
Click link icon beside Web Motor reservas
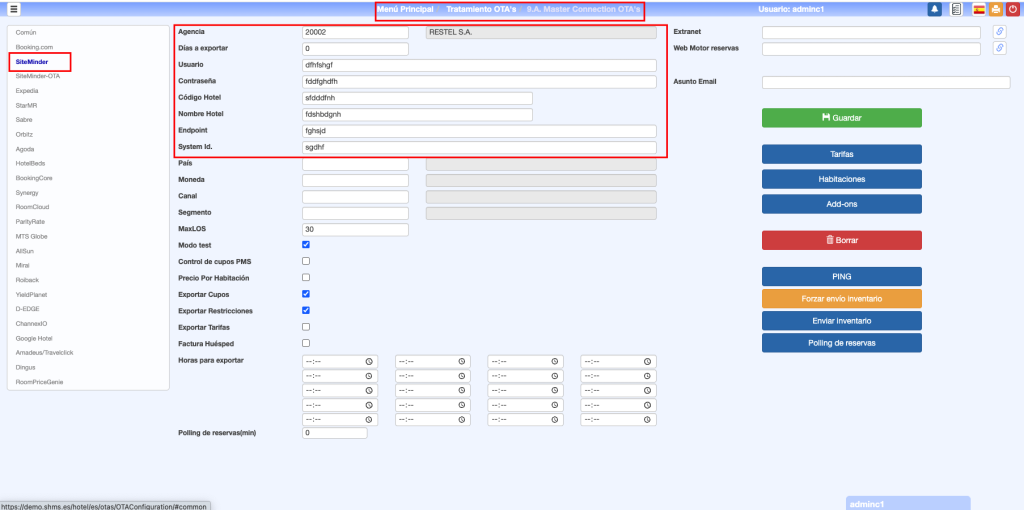point(999,48)
